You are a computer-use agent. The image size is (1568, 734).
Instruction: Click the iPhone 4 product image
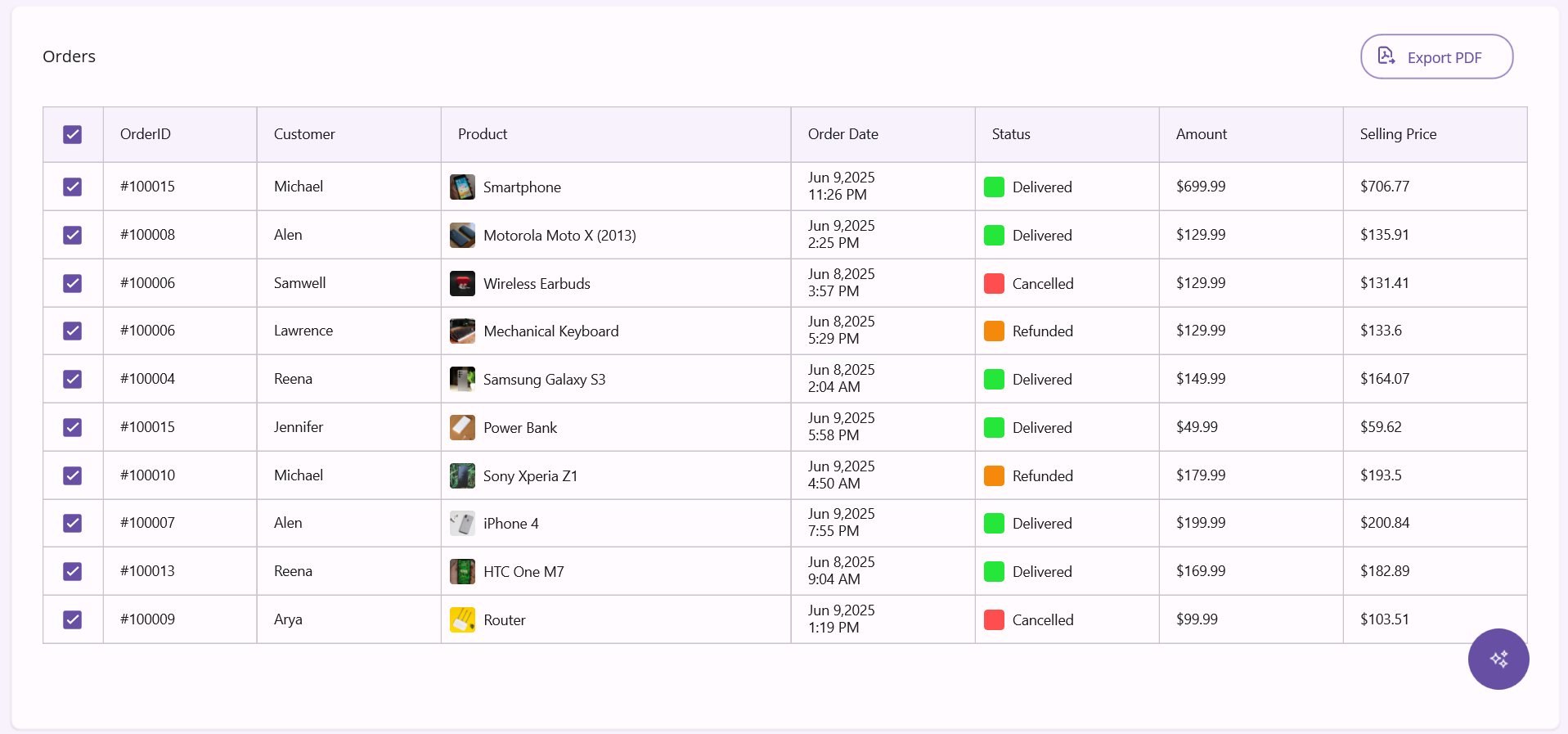pos(462,523)
